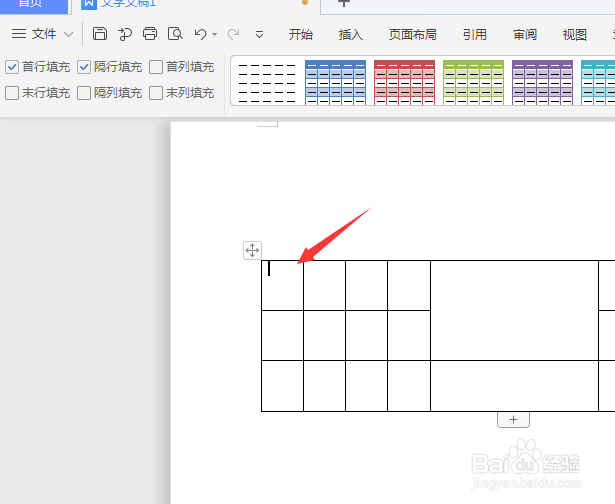Click the table move handle icon
Viewport: 615px width, 504px height.
(252, 250)
